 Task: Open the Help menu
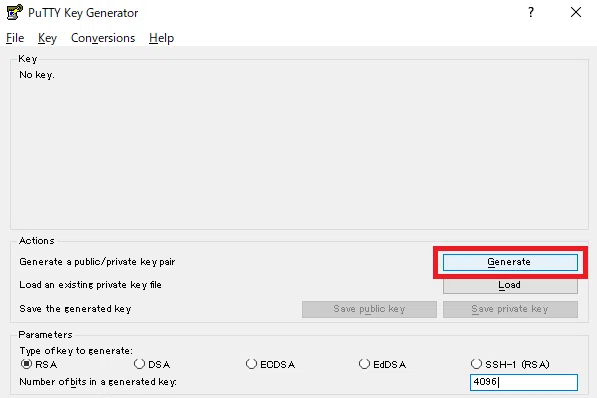click(x=161, y=38)
